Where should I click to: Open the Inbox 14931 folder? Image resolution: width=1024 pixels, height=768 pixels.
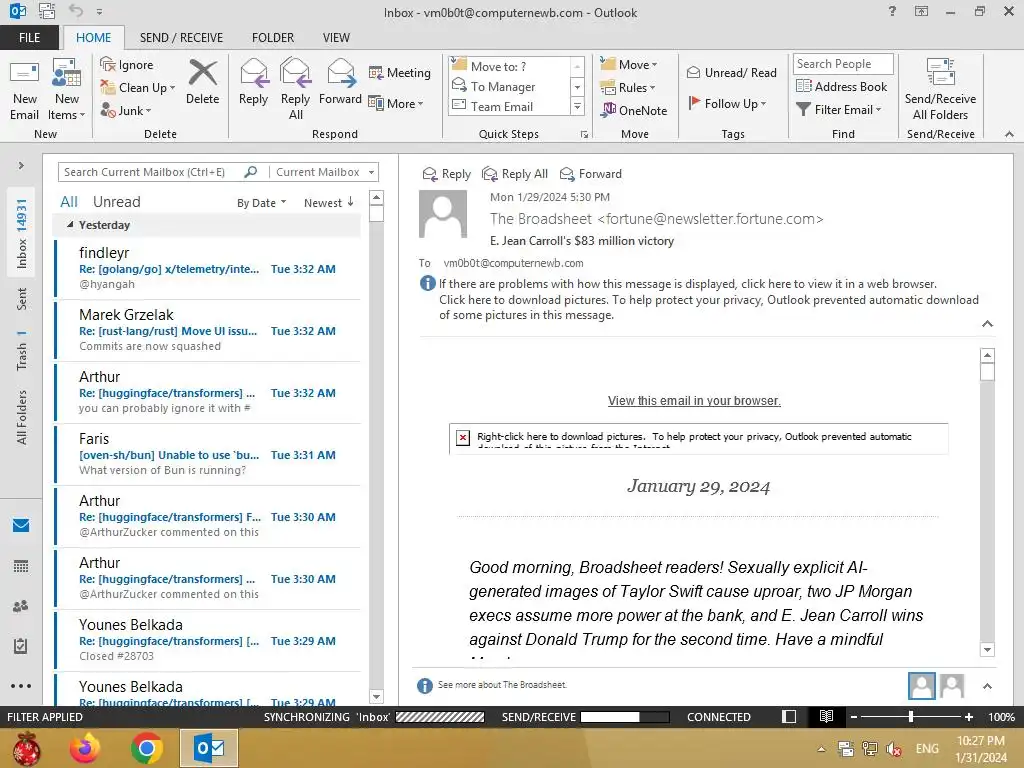tap(22, 233)
